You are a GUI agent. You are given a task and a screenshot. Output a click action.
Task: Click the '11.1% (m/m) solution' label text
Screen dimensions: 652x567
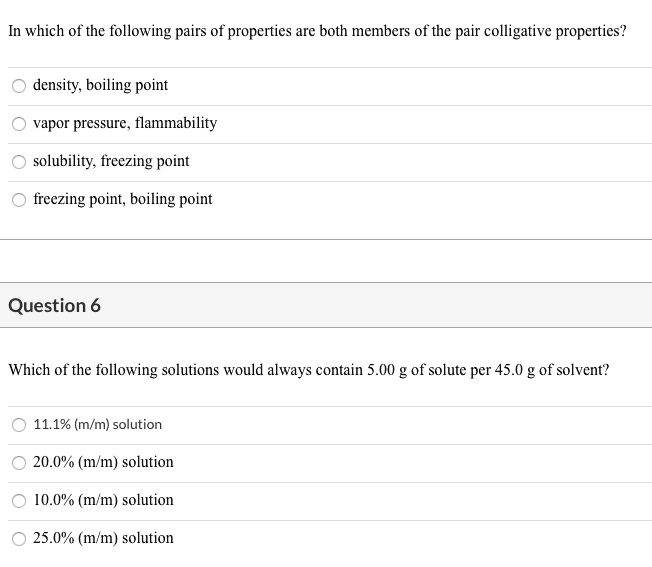[98, 424]
